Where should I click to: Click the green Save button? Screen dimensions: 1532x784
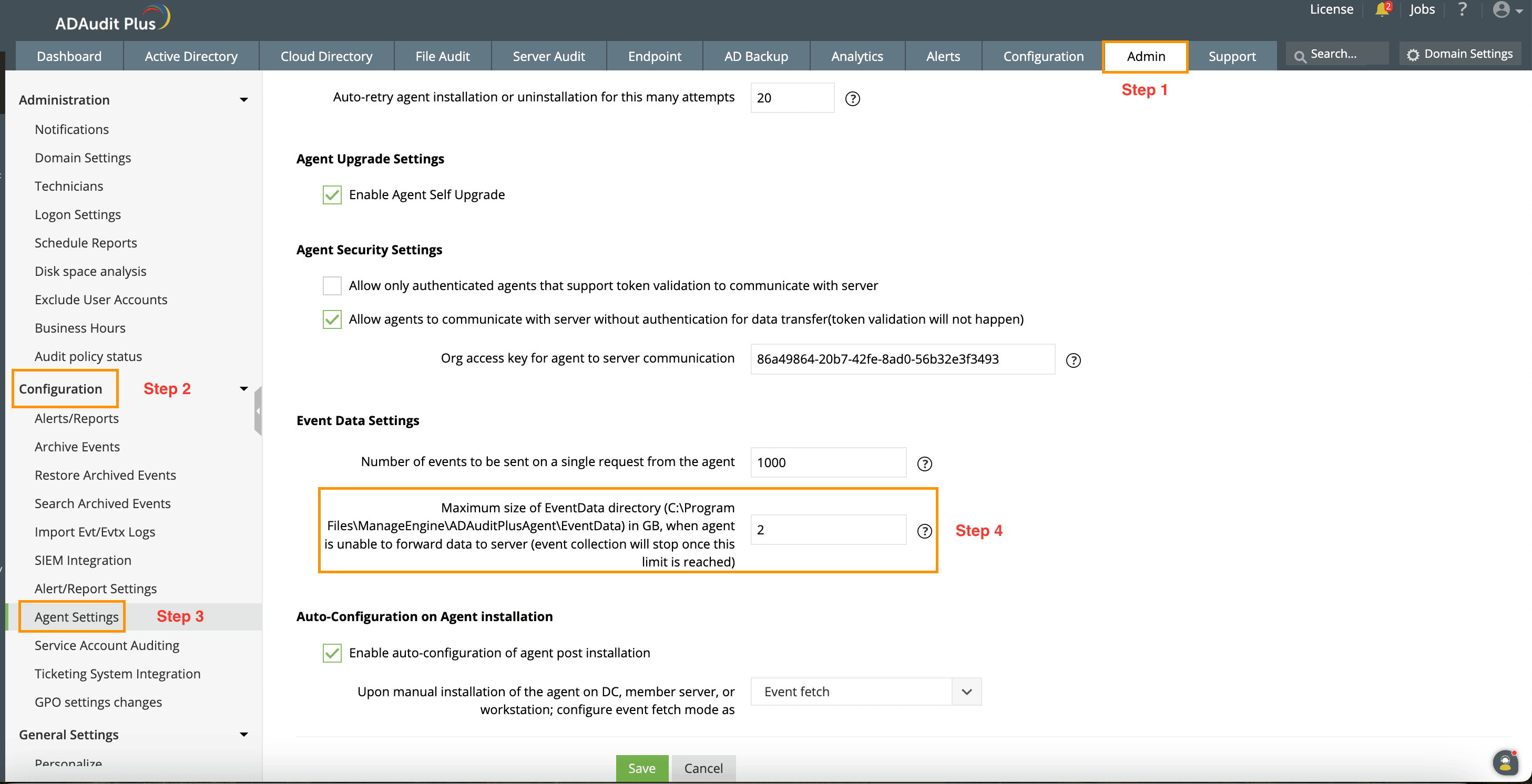[x=642, y=768]
